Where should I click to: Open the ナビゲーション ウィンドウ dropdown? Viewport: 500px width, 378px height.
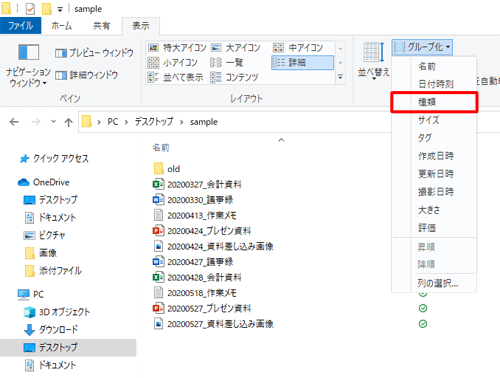tap(28, 65)
